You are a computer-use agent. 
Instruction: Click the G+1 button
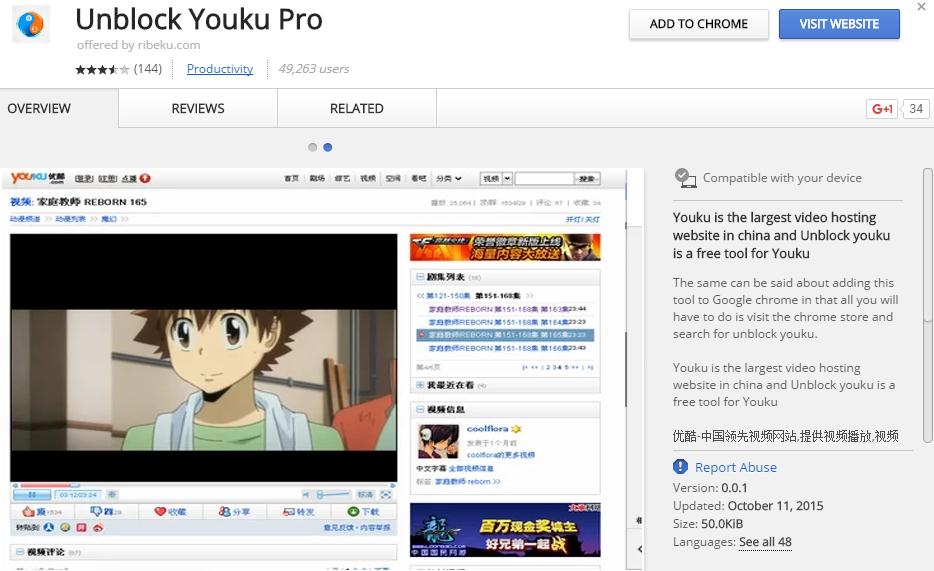[x=882, y=109]
